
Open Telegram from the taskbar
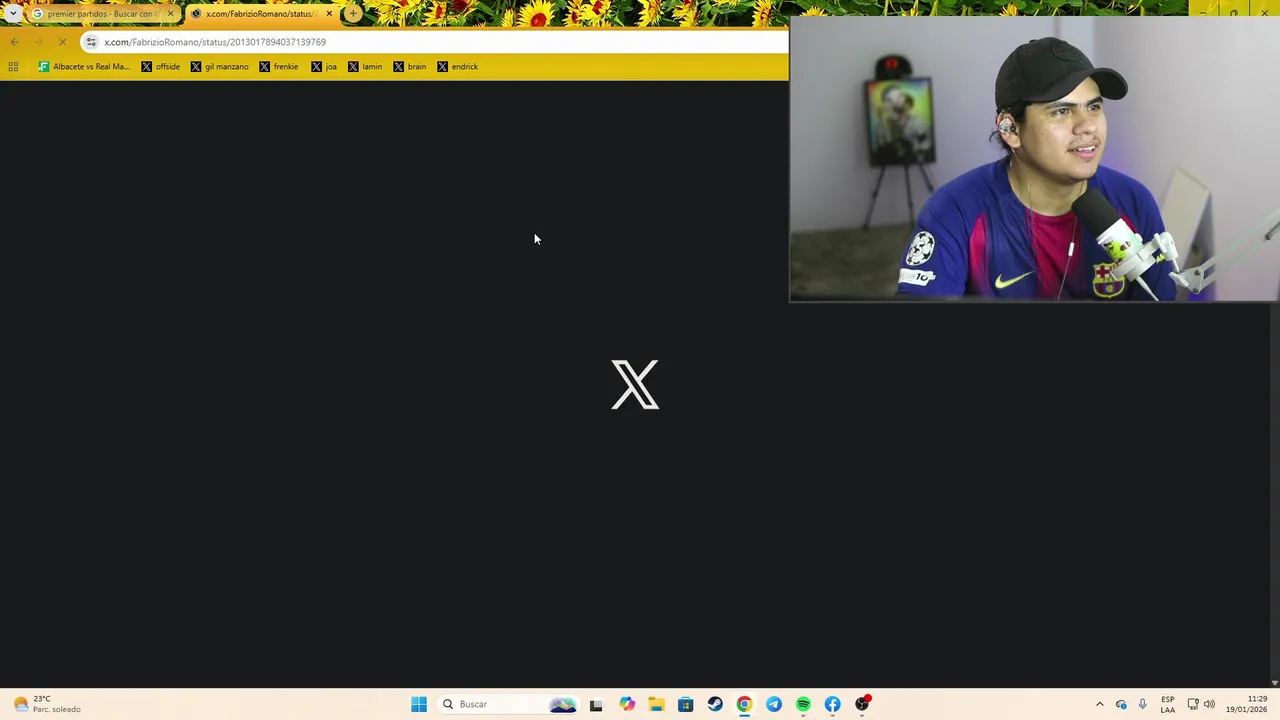774,704
